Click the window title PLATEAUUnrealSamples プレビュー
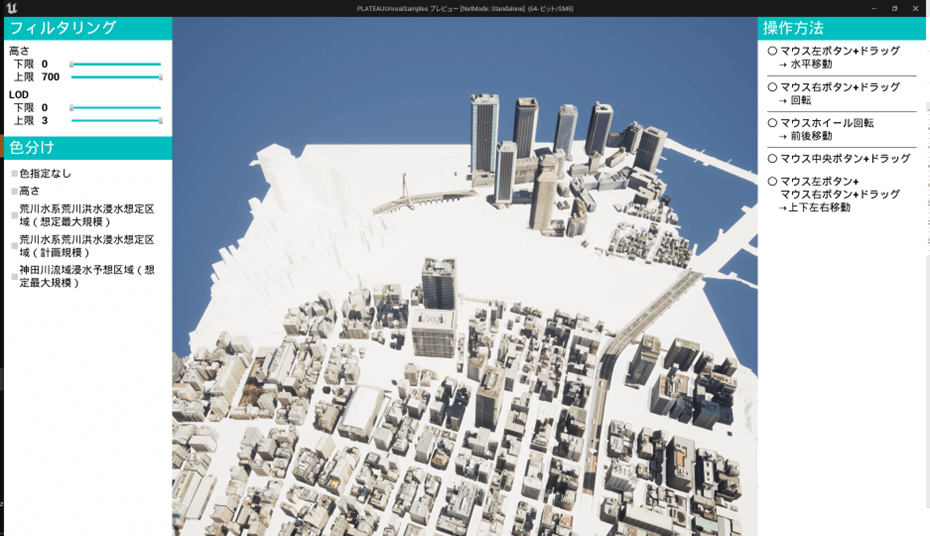The image size is (930, 536). pos(465,9)
